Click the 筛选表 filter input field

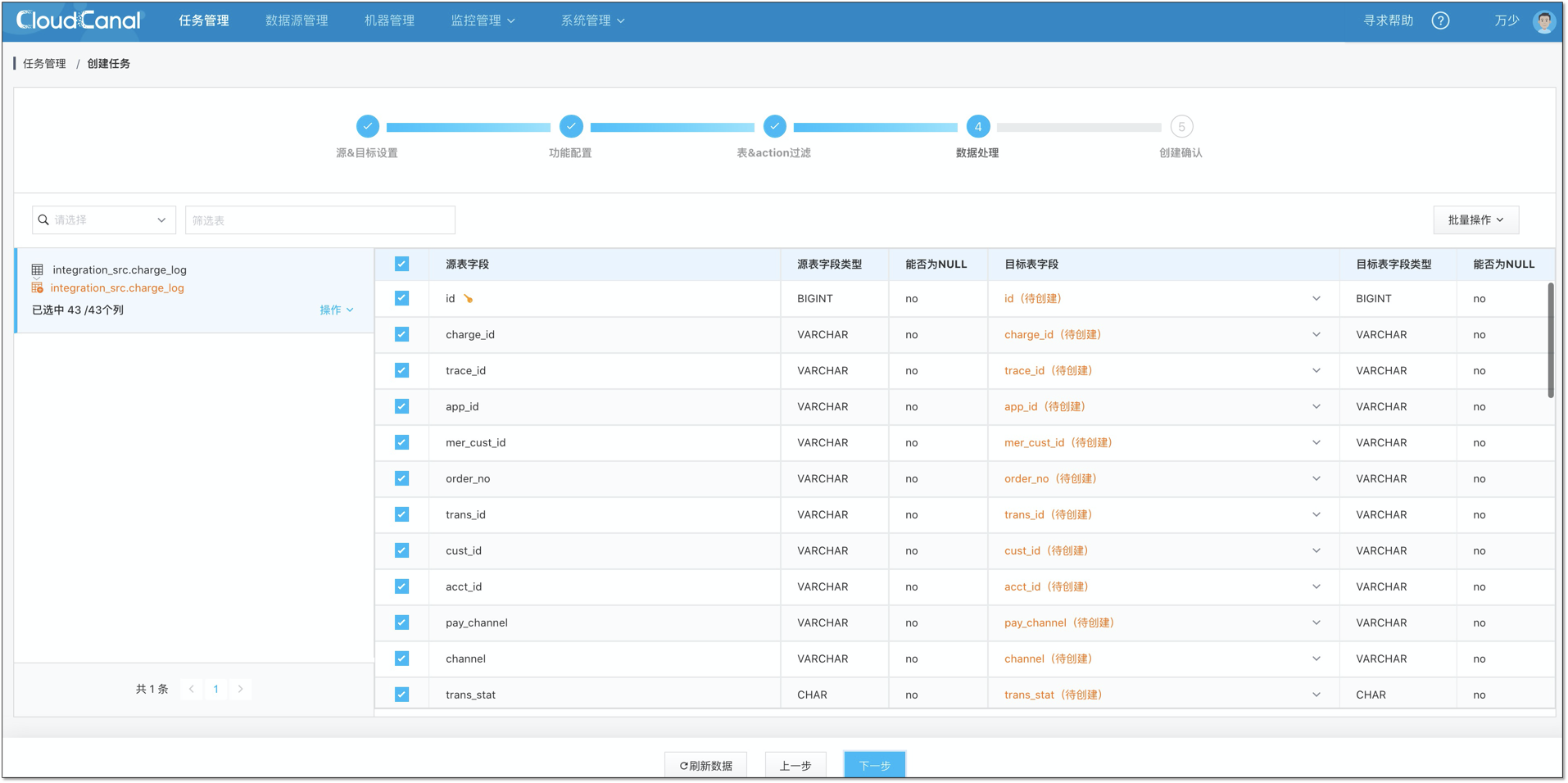[x=320, y=220]
